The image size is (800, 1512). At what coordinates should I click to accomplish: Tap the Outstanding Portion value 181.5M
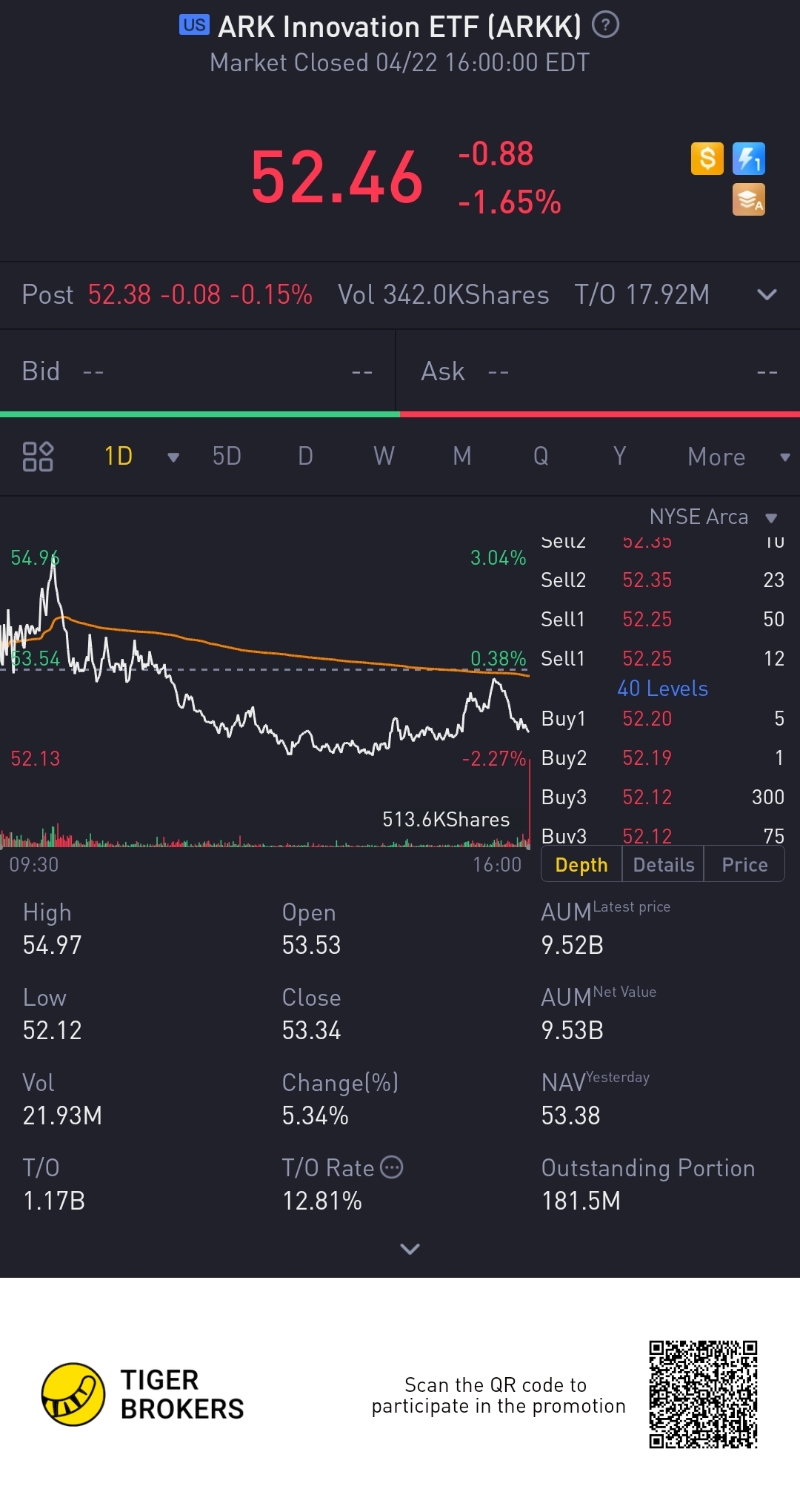pyautogui.click(x=581, y=1201)
